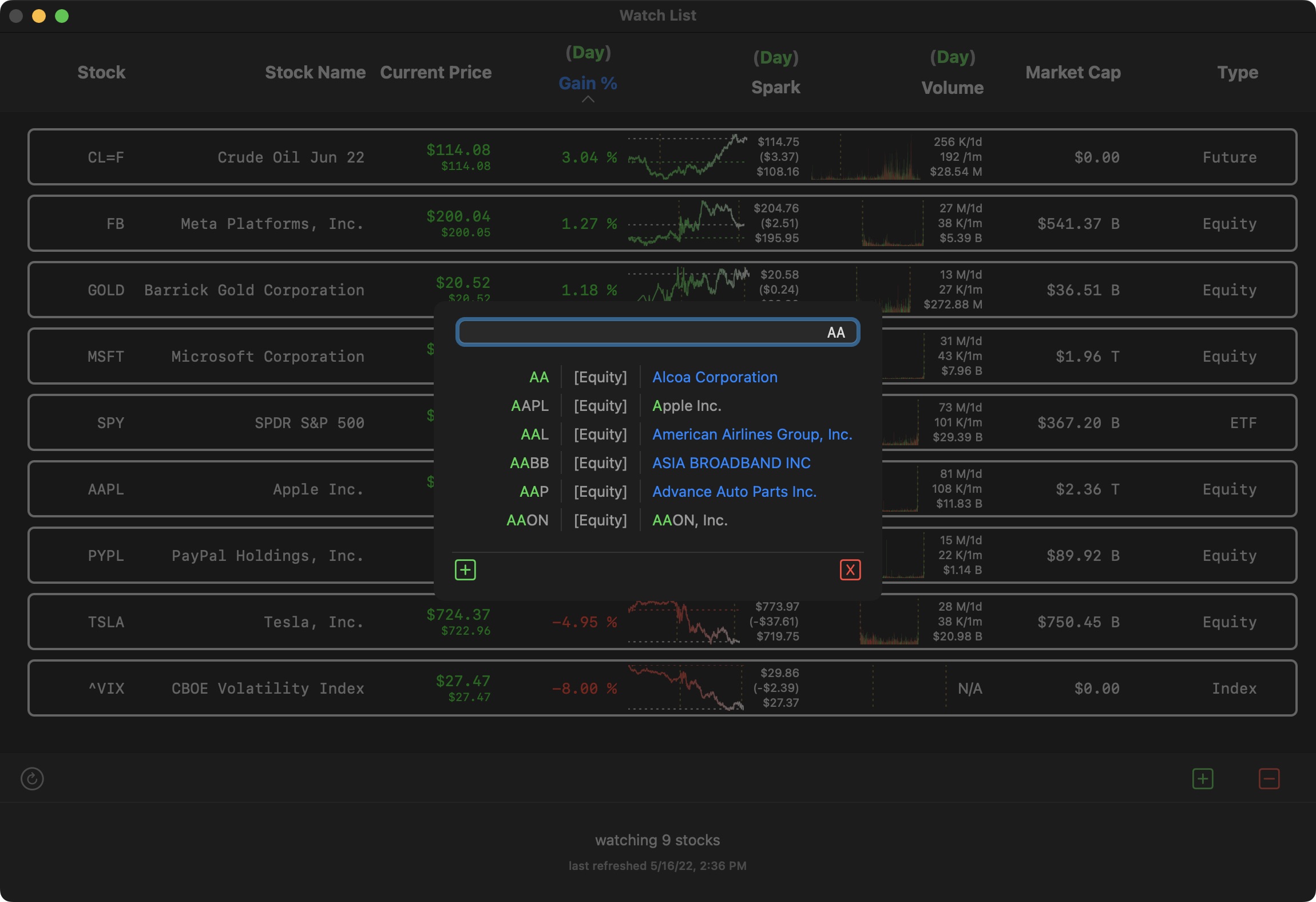Maximize window with green button
This screenshot has height=902, width=1316.
click(62, 16)
